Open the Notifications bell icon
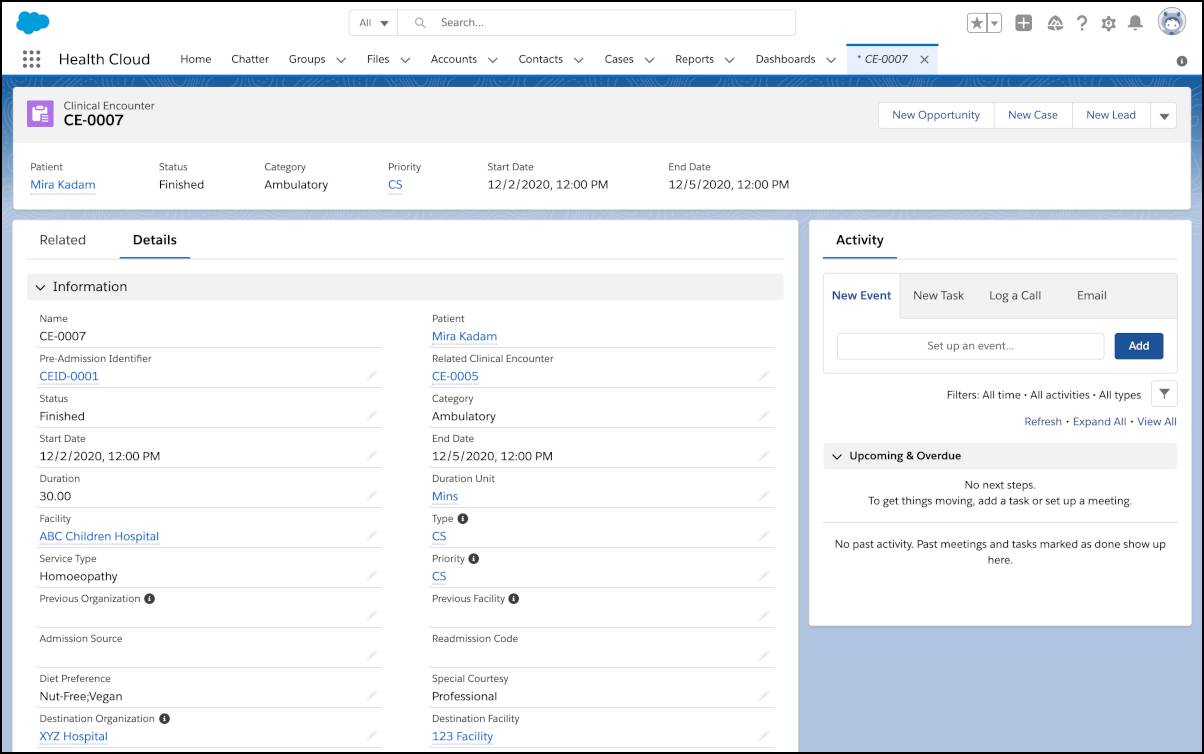1204x754 pixels. click(1135, 23)
